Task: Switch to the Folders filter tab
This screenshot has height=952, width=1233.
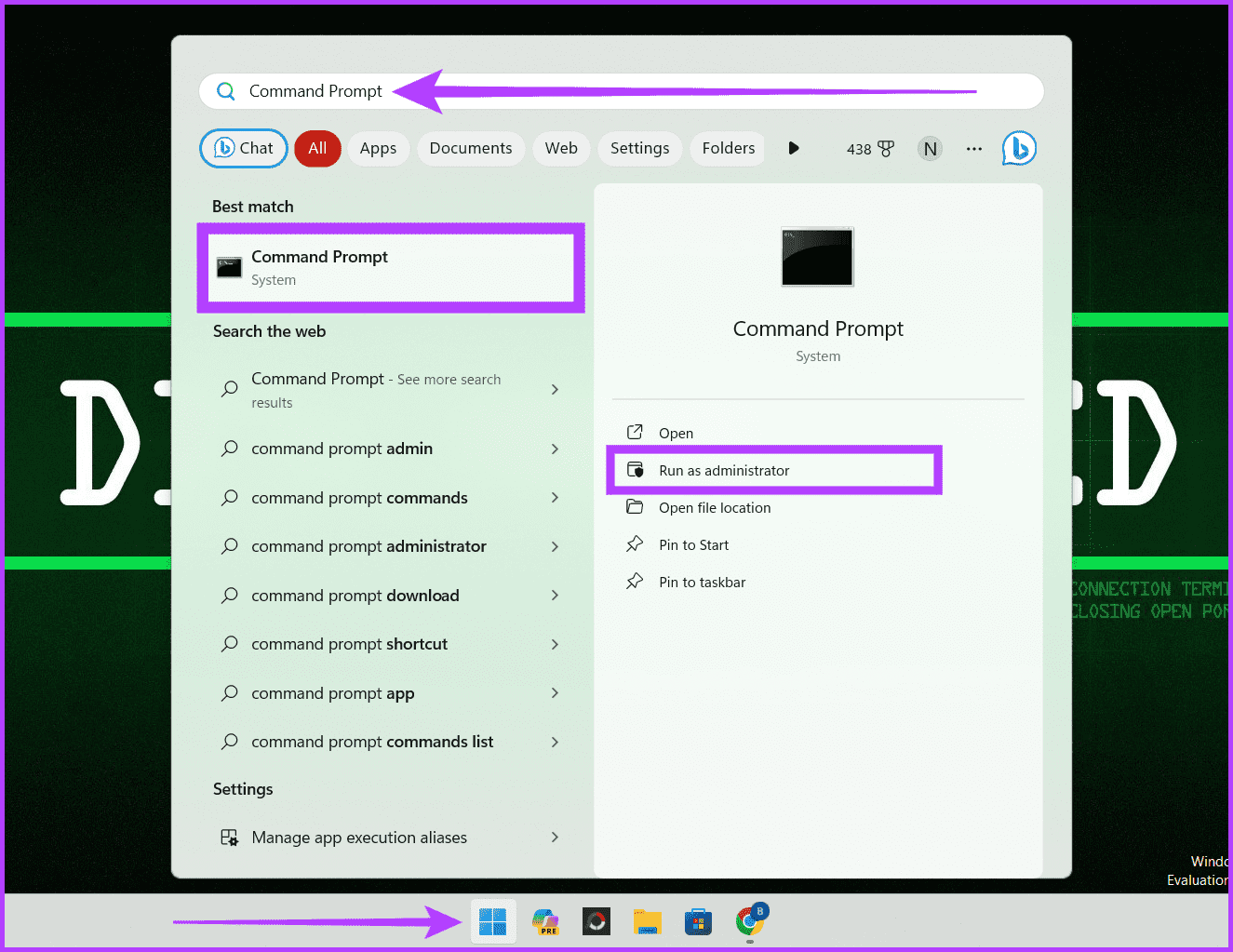Action: pos(728,148)
